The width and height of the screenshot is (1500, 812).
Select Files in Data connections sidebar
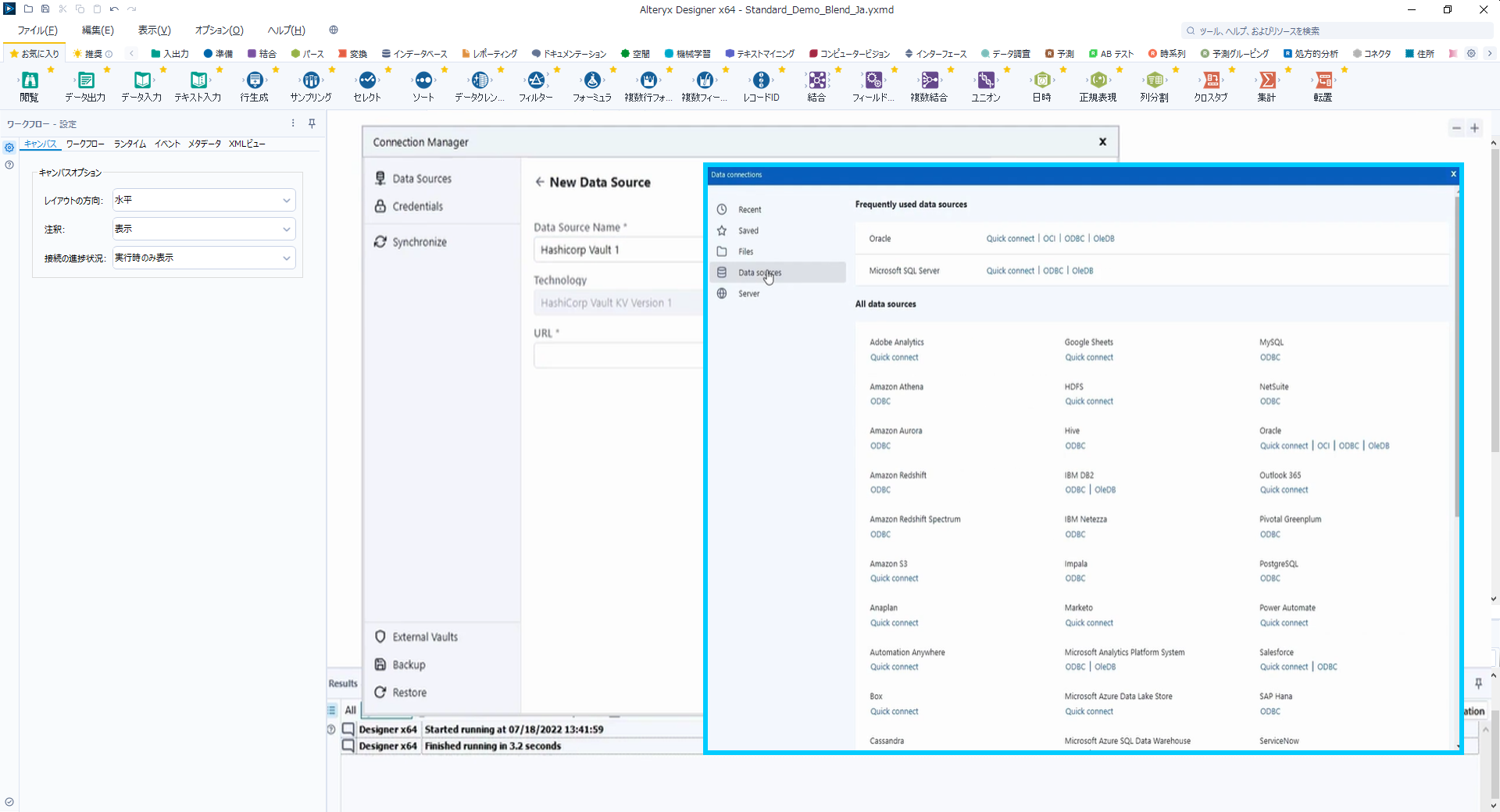tap(778, 251)
